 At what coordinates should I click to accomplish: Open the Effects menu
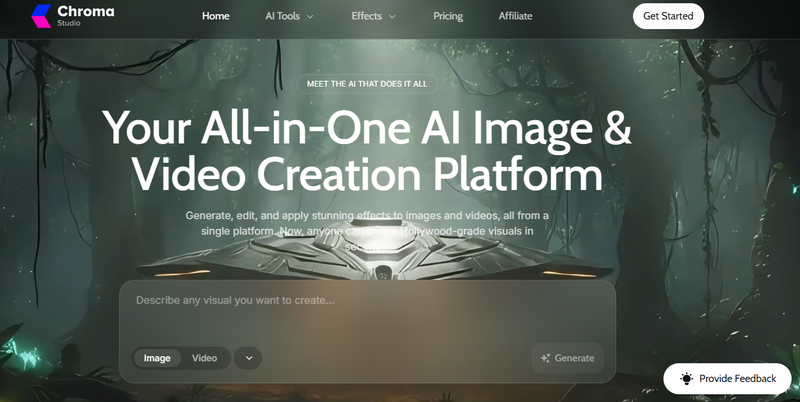click(366, 16)
